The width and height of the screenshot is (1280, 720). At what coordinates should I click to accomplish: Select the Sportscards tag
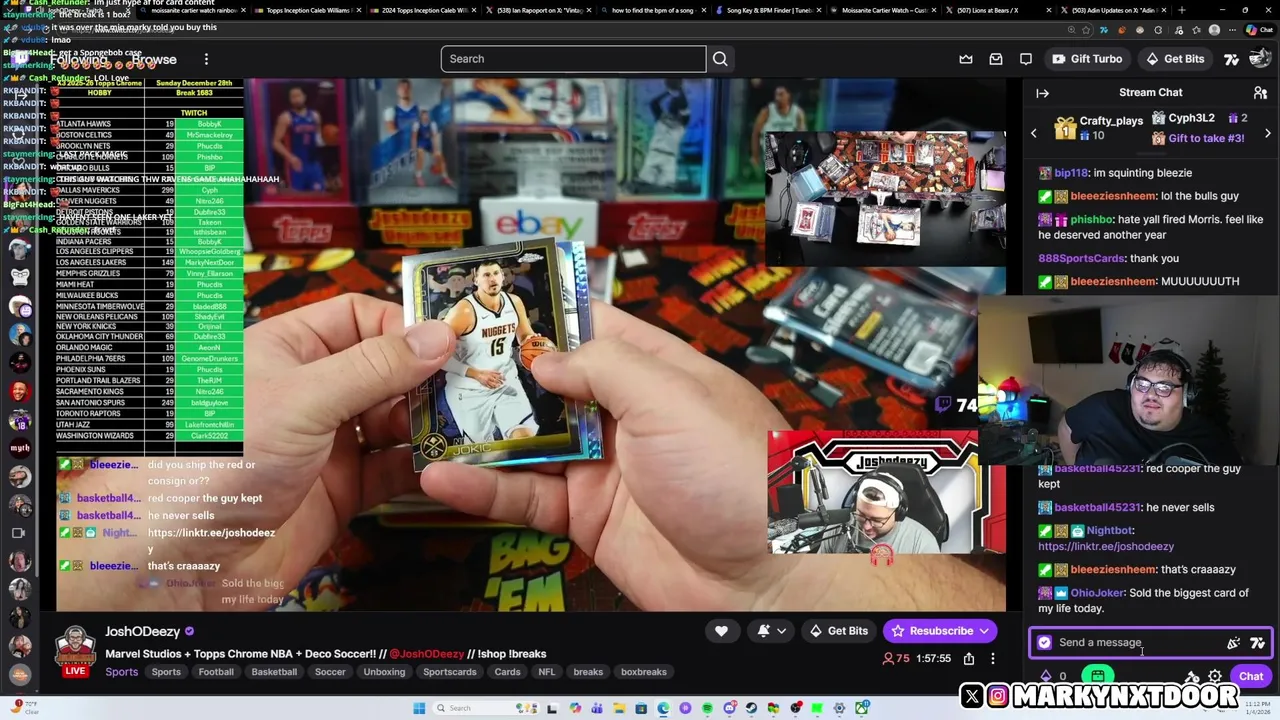click(x=450, y=672)
